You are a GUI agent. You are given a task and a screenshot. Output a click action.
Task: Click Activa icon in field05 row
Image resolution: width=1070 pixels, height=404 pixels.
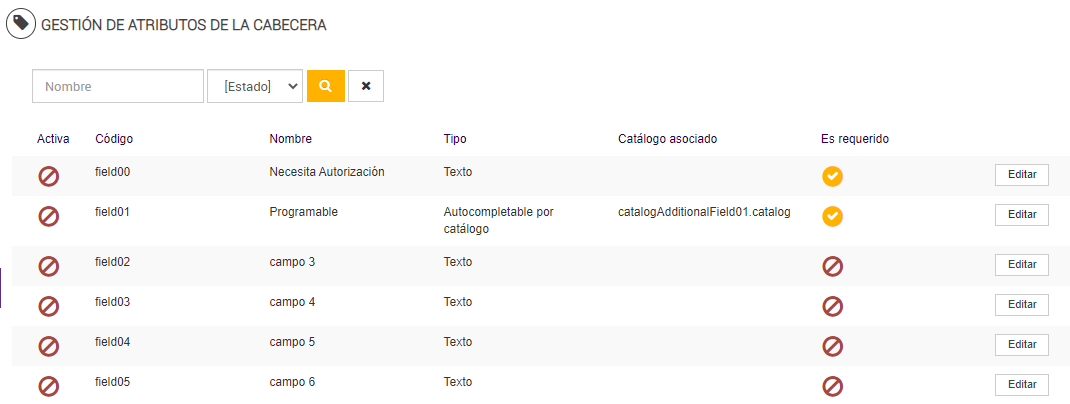point(48,386)
